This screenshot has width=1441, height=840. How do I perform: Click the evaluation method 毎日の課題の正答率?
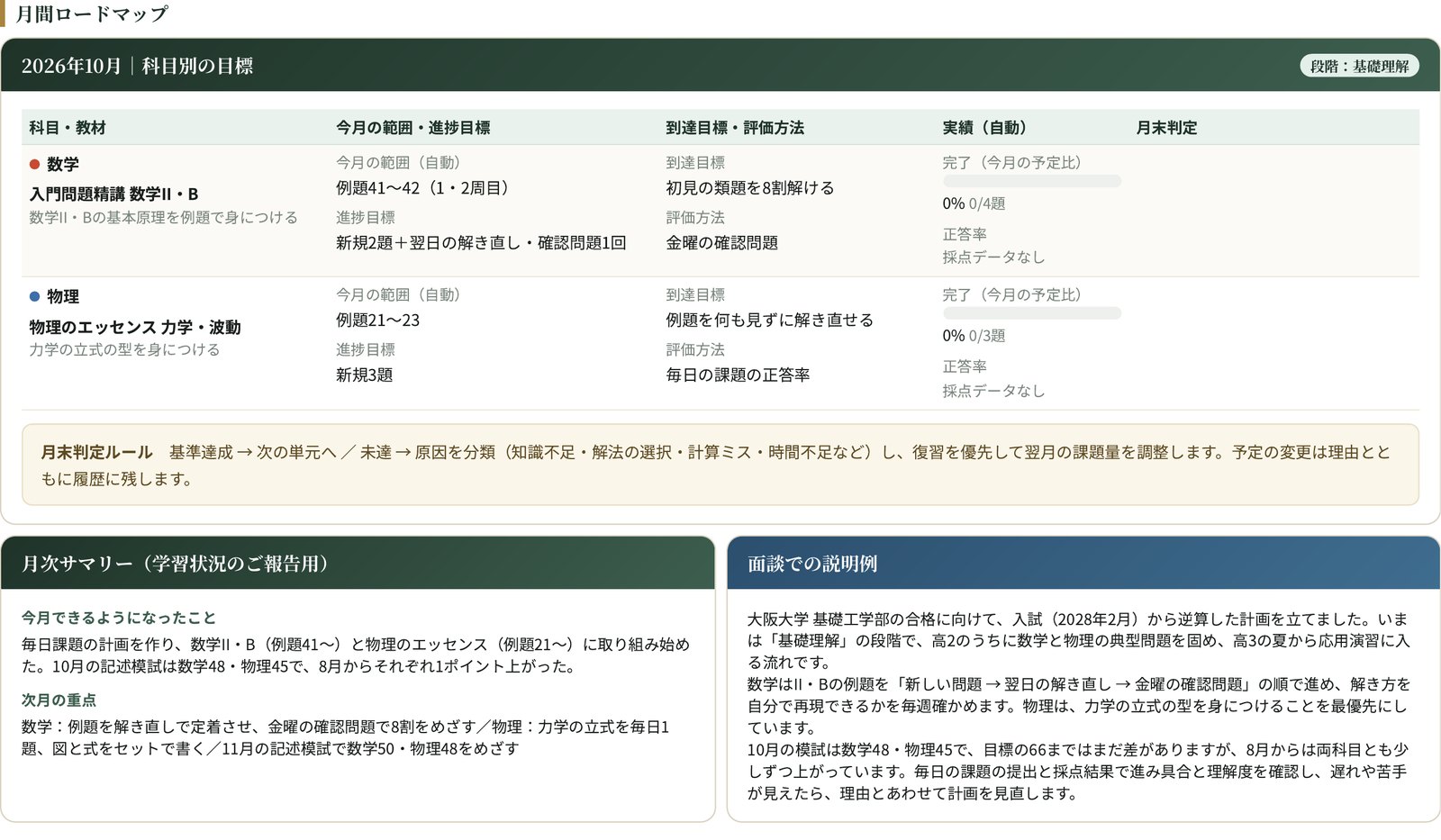(x=738, y=375)
